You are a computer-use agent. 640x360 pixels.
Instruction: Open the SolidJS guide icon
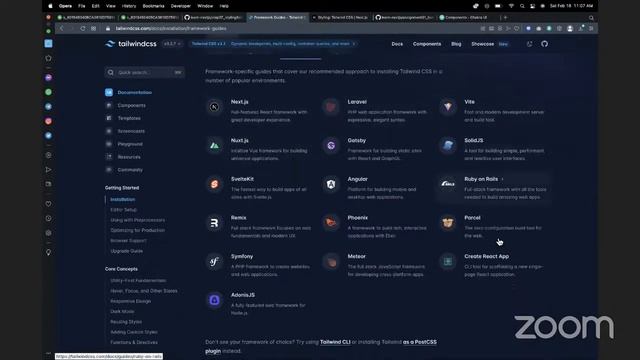[448, 145]
